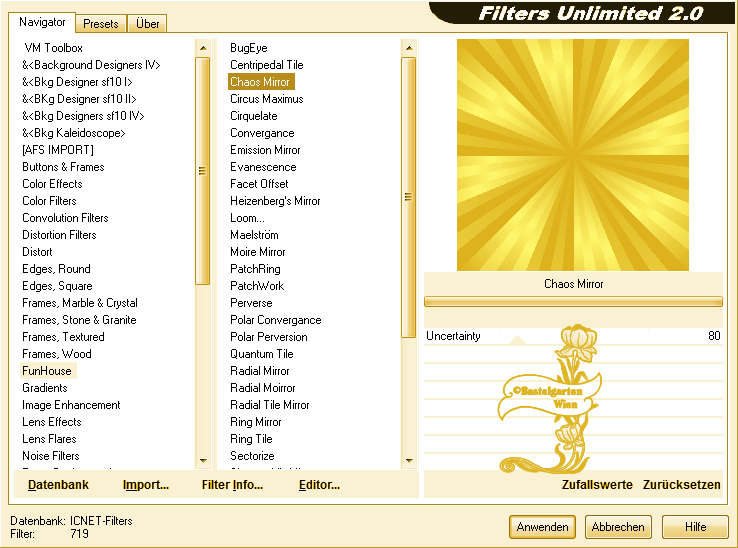738x548 pixels.
Task: Select the Radial Tile Mirror filter
Action: point(270,405)
